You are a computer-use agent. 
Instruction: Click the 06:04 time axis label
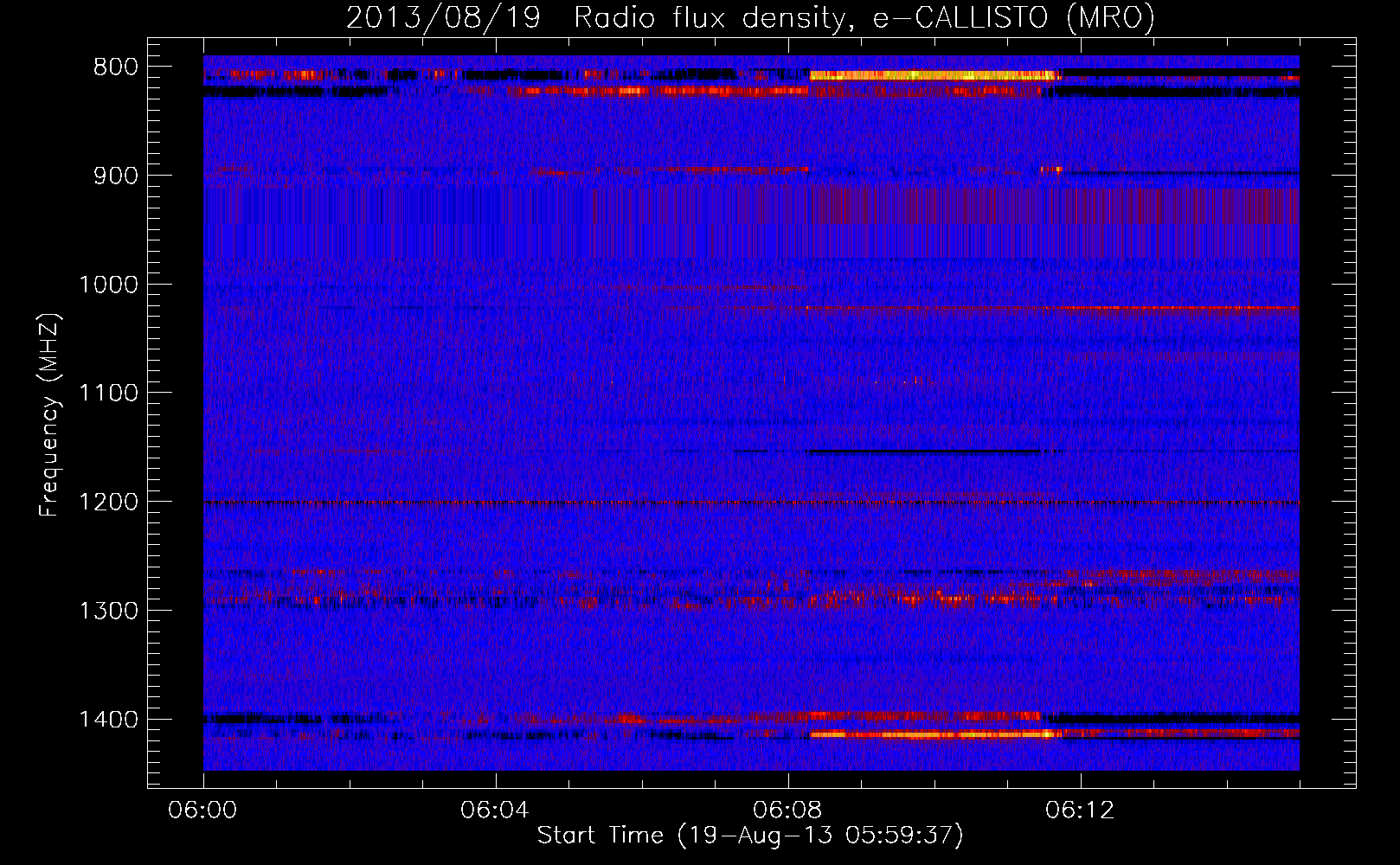495,811
